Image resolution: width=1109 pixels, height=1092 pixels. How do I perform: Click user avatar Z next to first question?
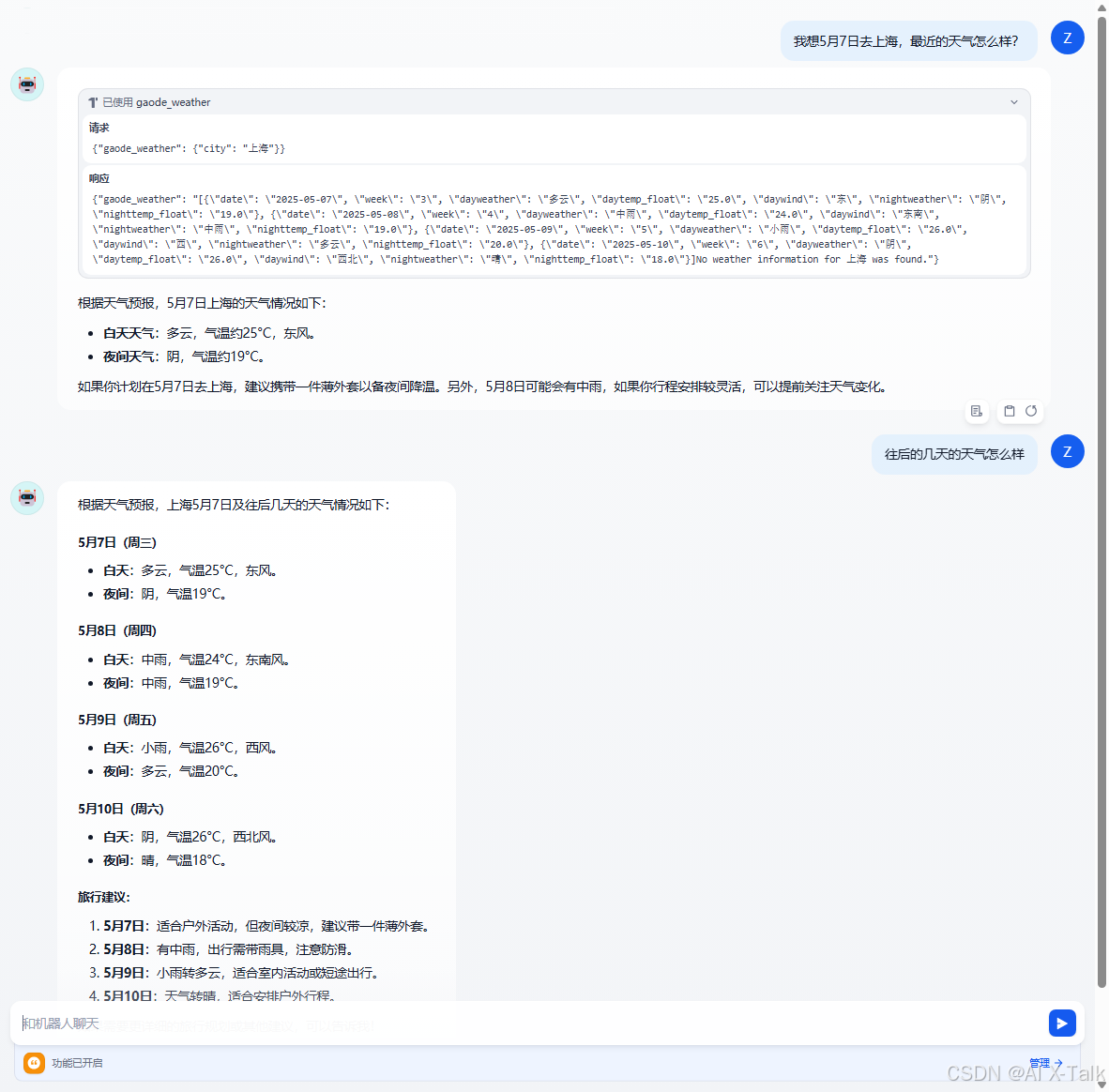1068,38
